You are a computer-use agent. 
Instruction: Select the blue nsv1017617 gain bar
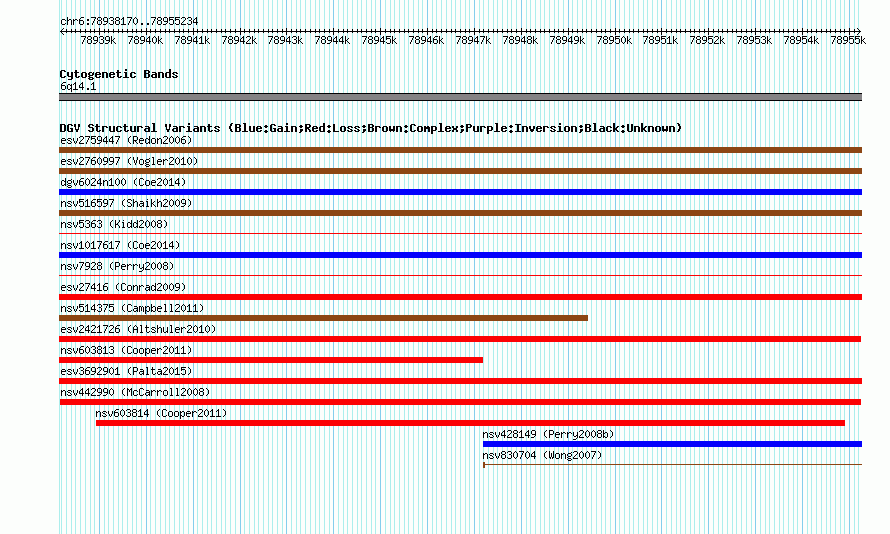click(460, 255)
